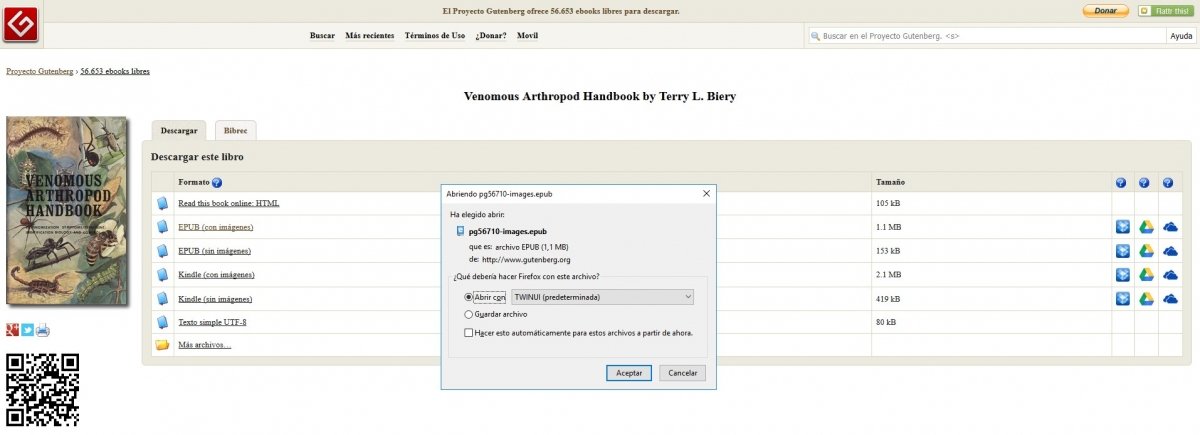Click the magnifier icon in search box
The width and height of the screenshot is (1200, 435).
coord(815,36)
